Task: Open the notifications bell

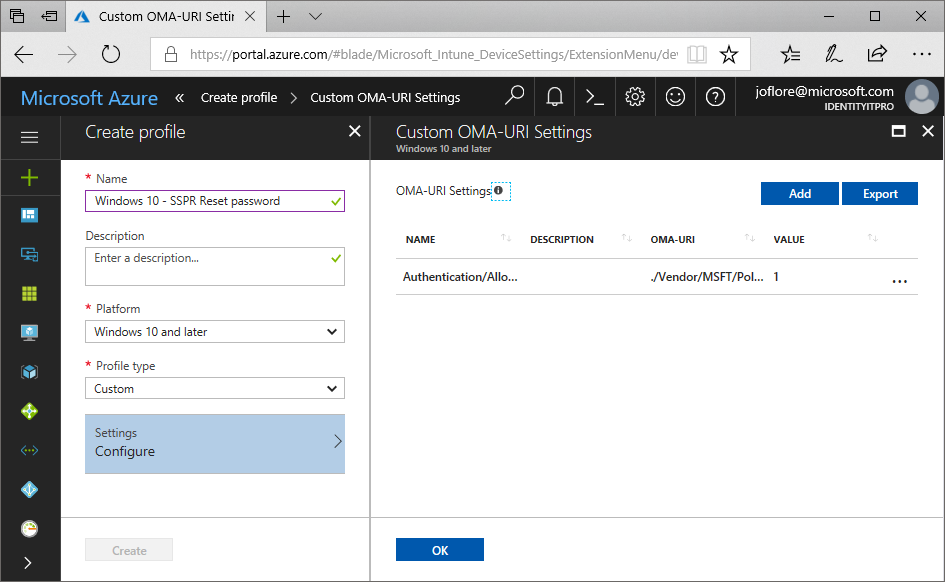Action: click(554, 96)
